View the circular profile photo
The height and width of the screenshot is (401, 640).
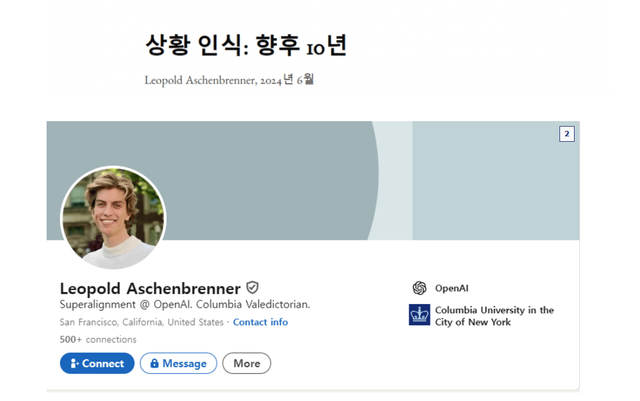[x=113, y=218]
